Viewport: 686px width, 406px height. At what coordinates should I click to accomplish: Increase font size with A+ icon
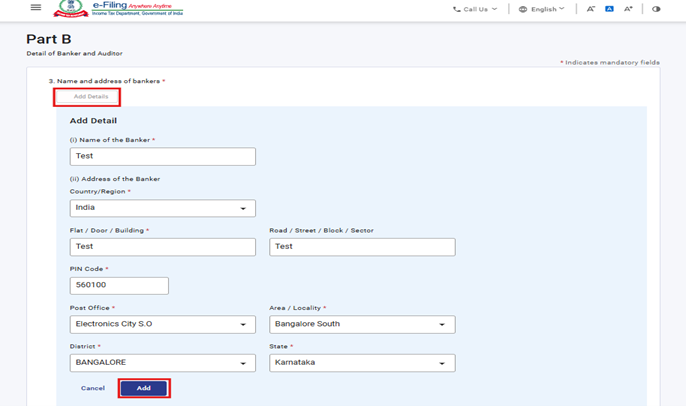coord(628,9)
